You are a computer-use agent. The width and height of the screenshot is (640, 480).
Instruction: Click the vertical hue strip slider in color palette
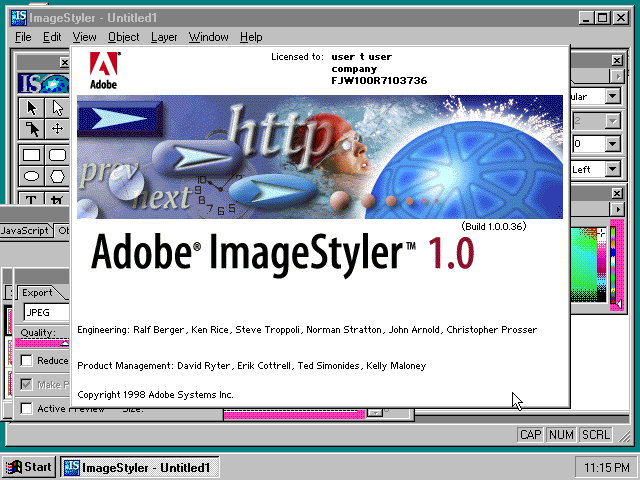pyautogui.click(x=613, y=264)
